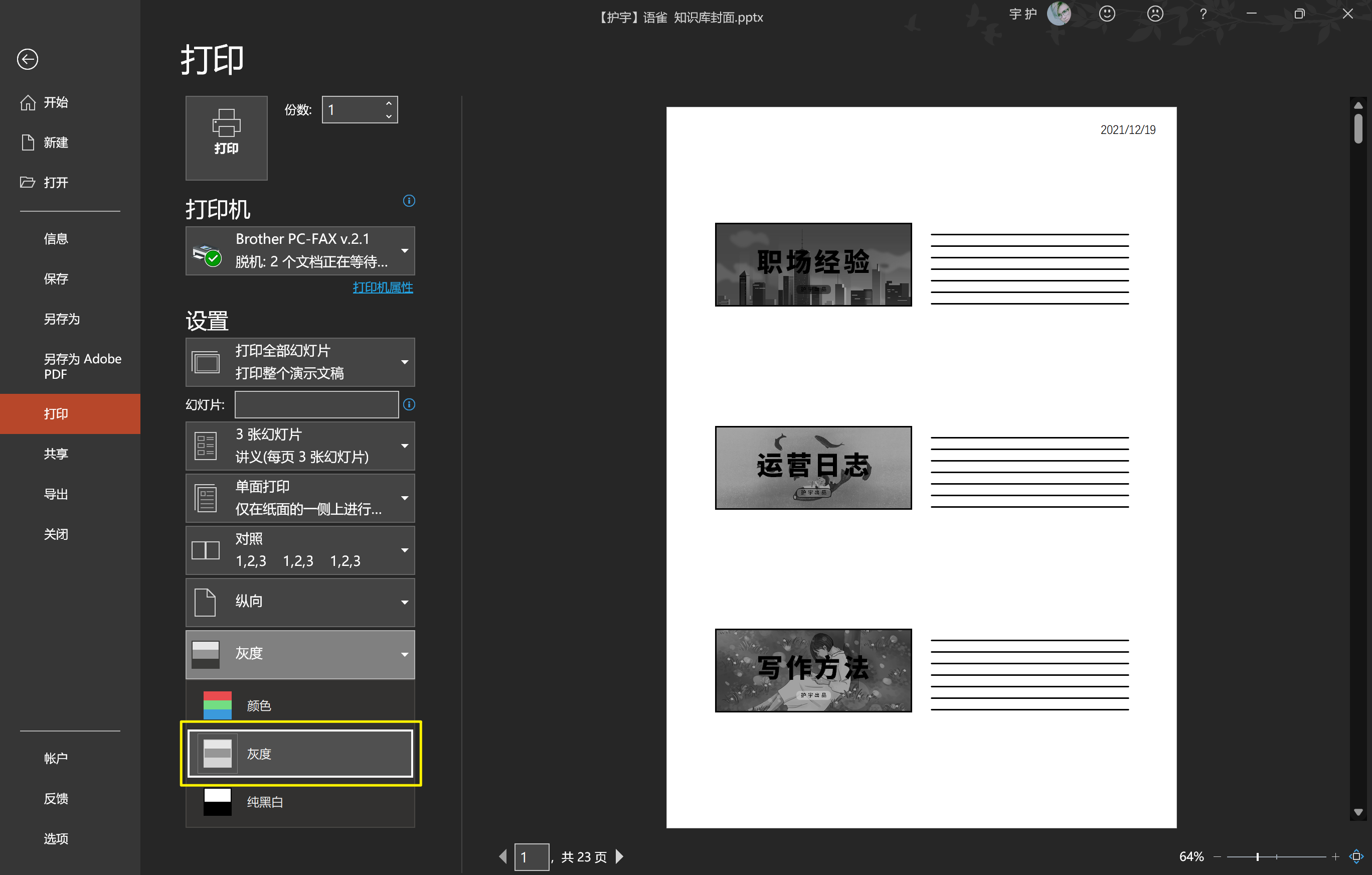This screenshot has height=875, width=1372.
Task: Click the 打印机属性 link
Action: [x=382, y=287]
